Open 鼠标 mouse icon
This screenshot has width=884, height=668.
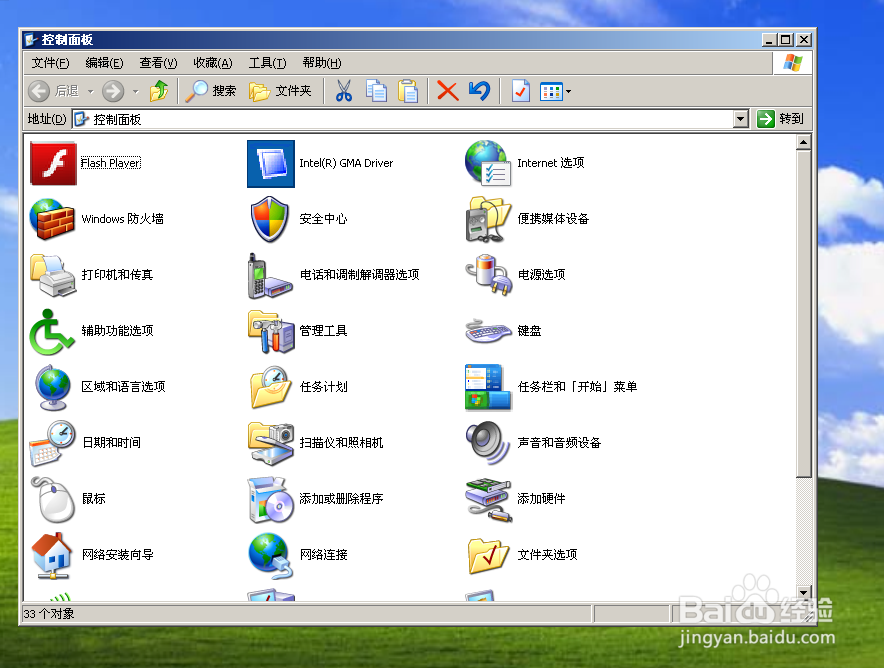click(54, 499)
